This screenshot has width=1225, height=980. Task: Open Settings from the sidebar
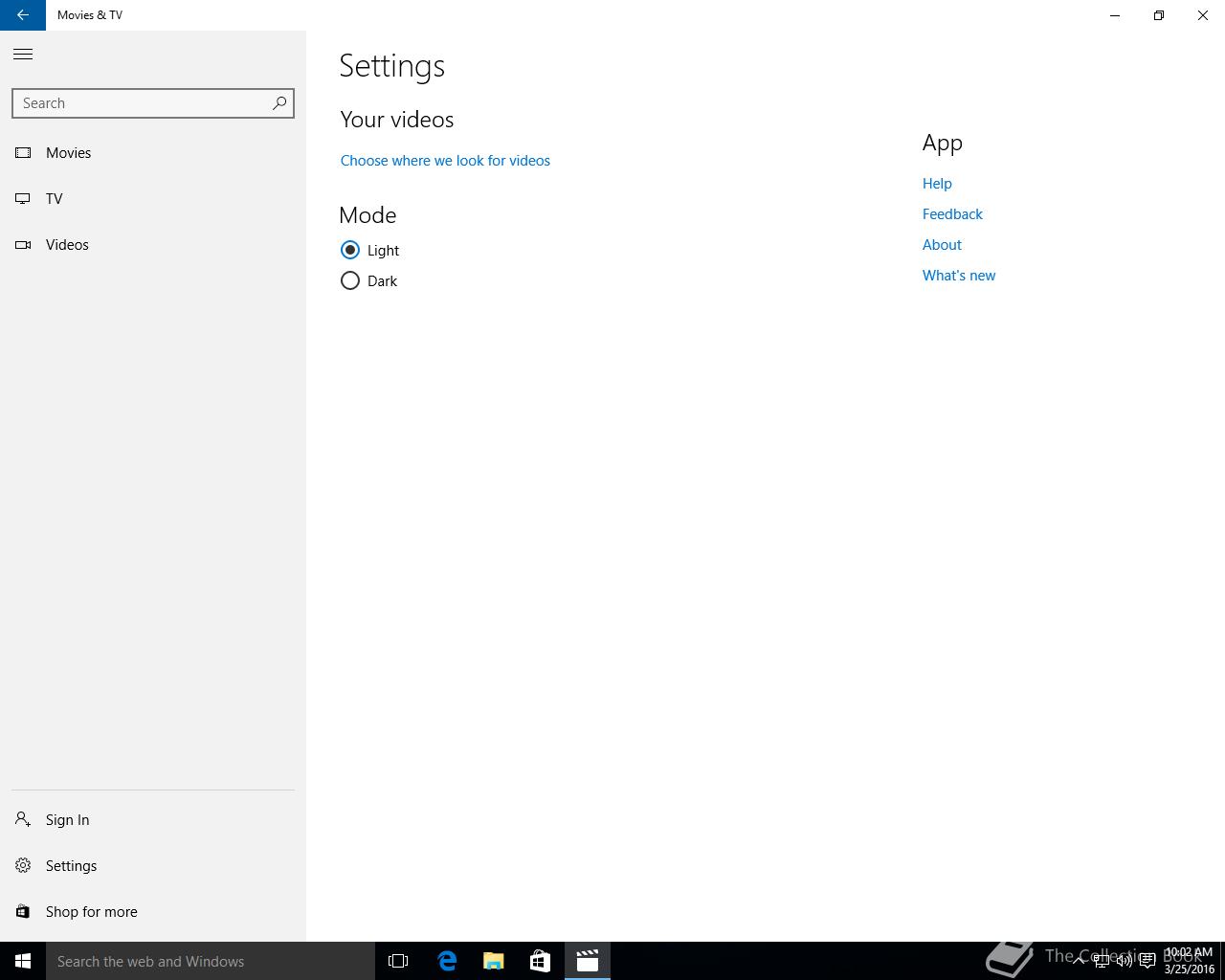pos(153,866)
